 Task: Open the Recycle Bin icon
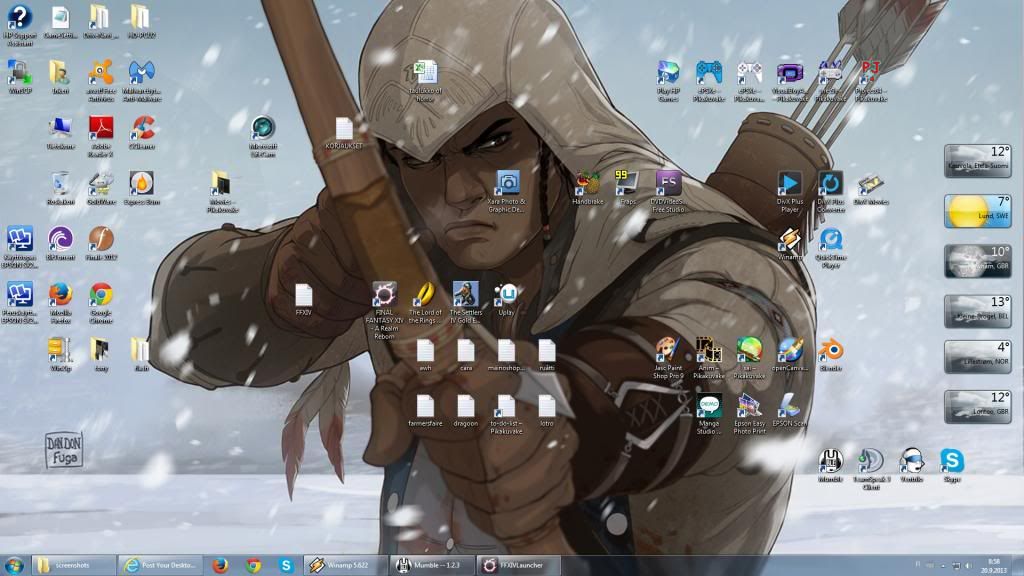(60, 188)
